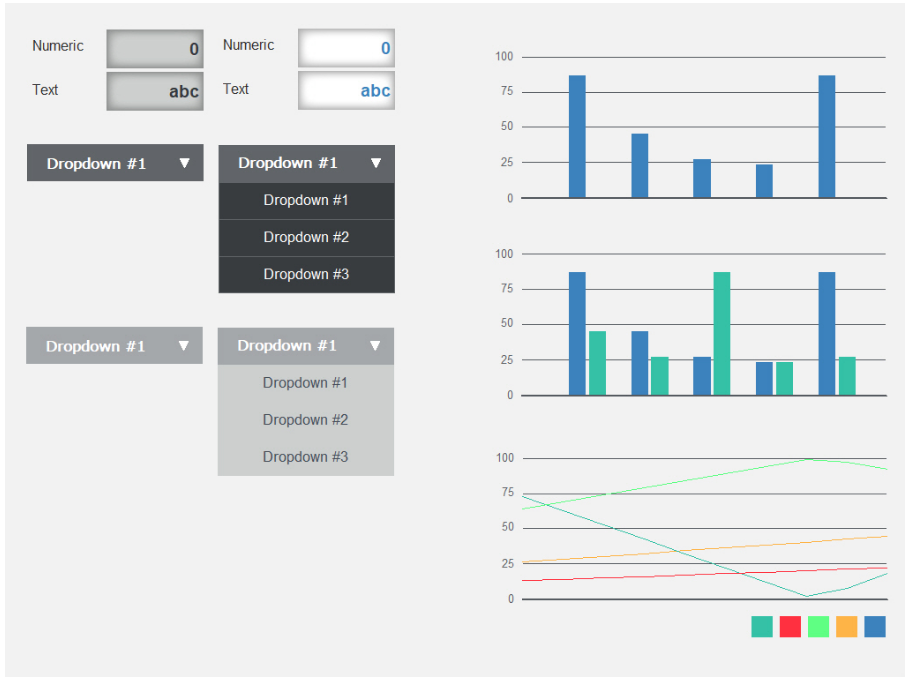Select the first Dropdown #1 entry in the dark list
The width and height of the screenshot is (908, 683).
coord(306,200)
